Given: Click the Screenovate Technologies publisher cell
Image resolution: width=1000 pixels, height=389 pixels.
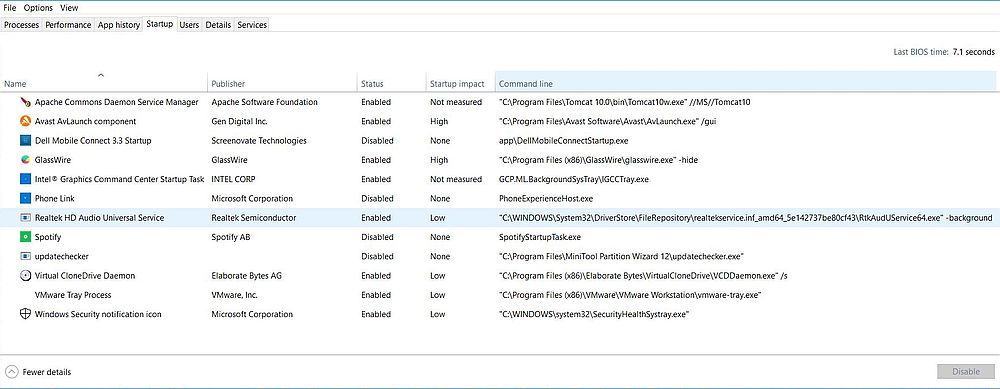Looking at the screenshot, I should coord(259,140).
